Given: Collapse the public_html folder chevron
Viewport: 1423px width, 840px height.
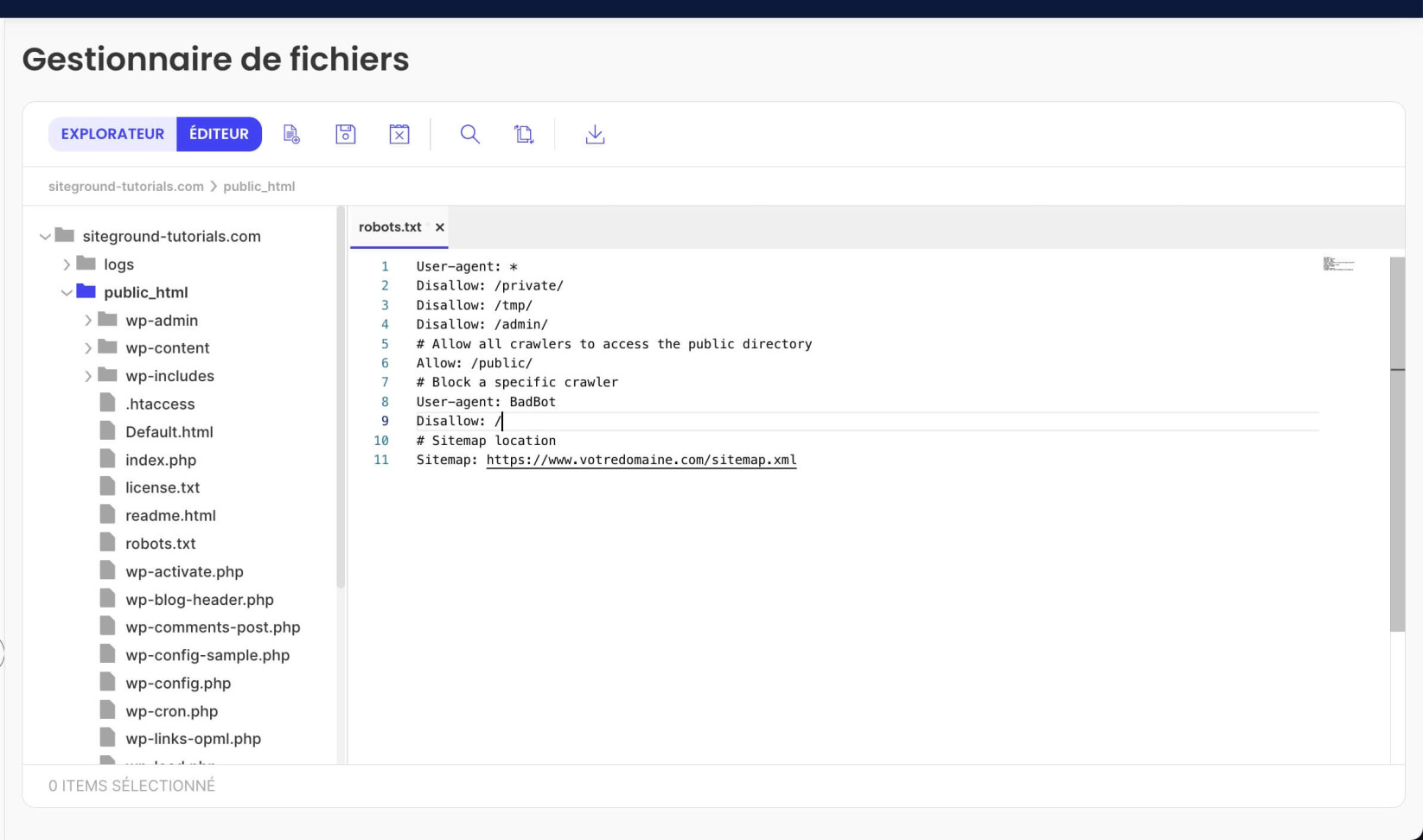Looking at the screenshot, I should click(x=67, y=292).
